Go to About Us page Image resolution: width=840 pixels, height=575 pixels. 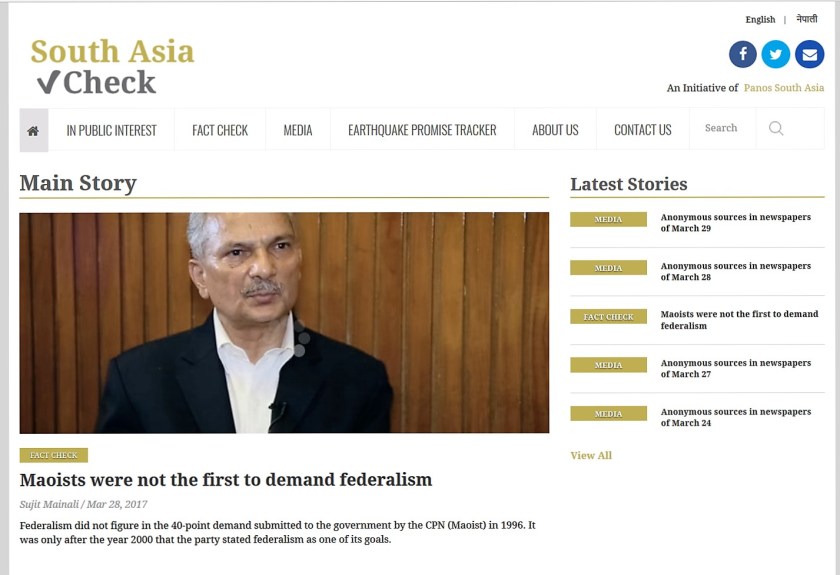tap(555, 130)
